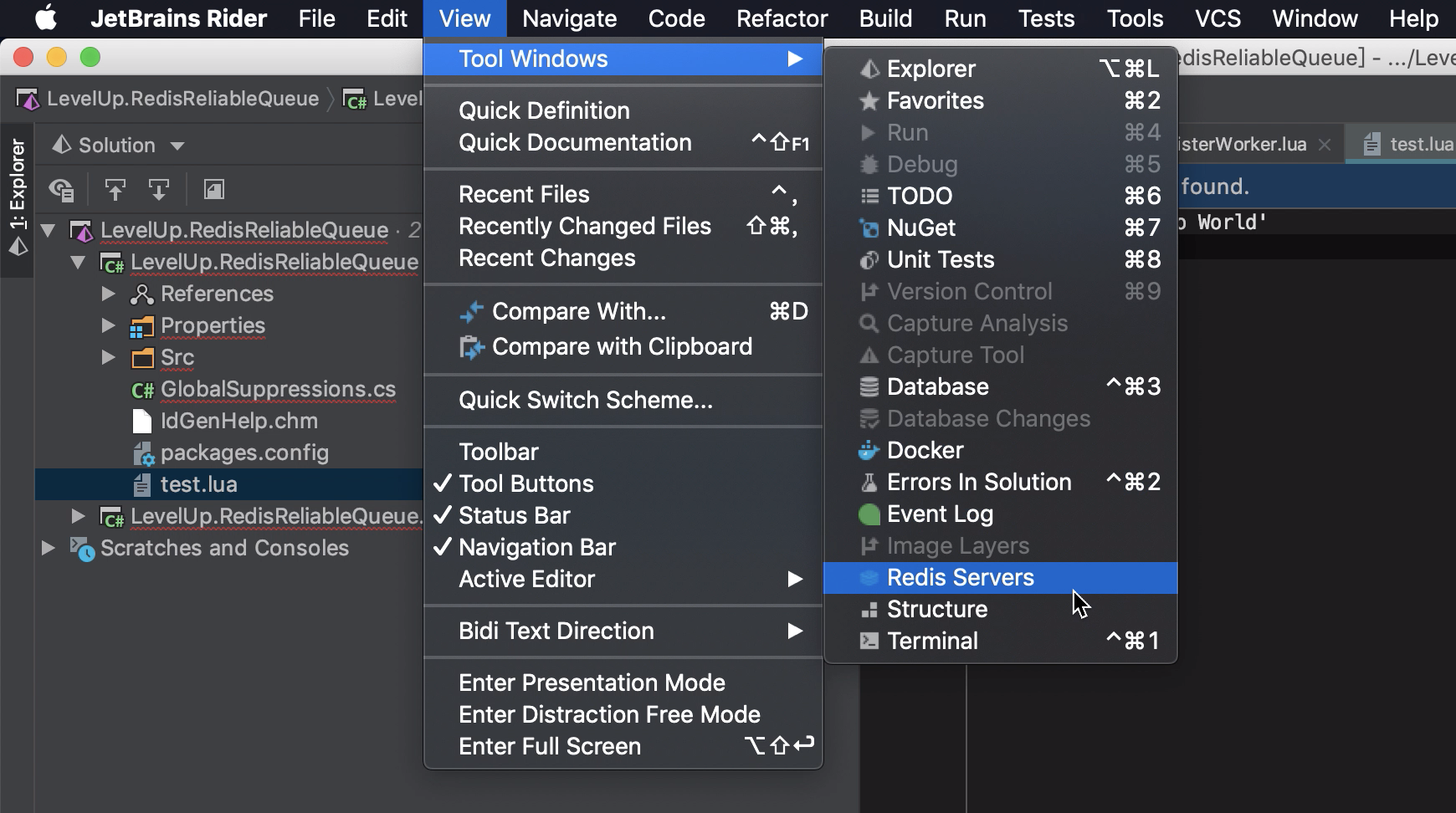Toggle Navigation Bar visibility
The width and height of the screenshot is (1456, 813).
click(623, 547)
